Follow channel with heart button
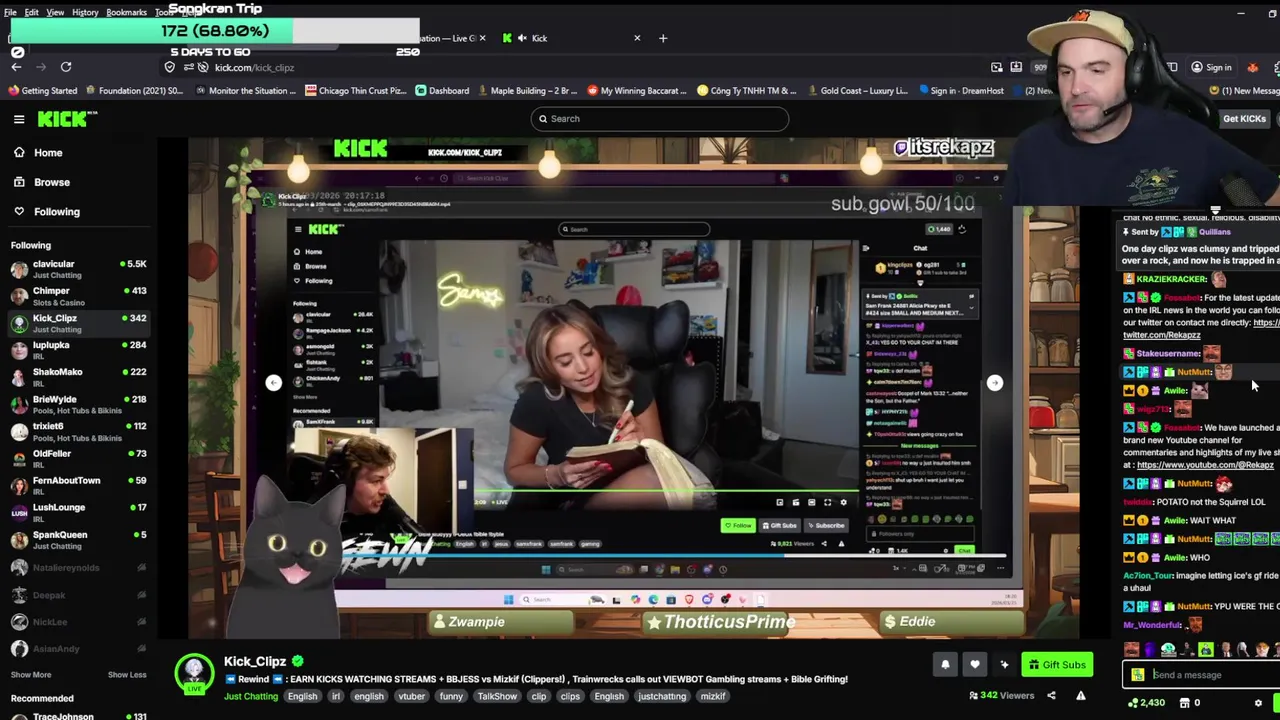Viewport: 1280px width, 720px height. click(x=975, y=664)
